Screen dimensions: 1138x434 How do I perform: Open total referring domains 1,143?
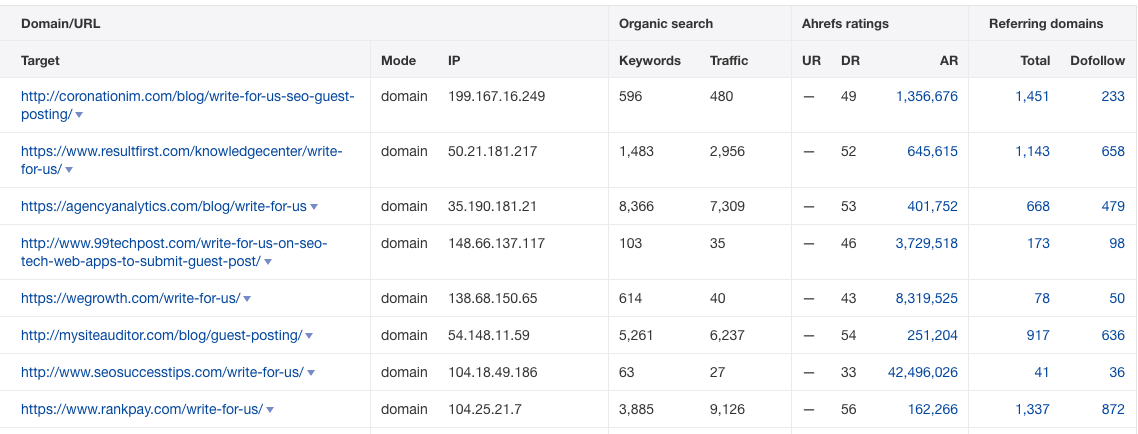point(1033,151)
